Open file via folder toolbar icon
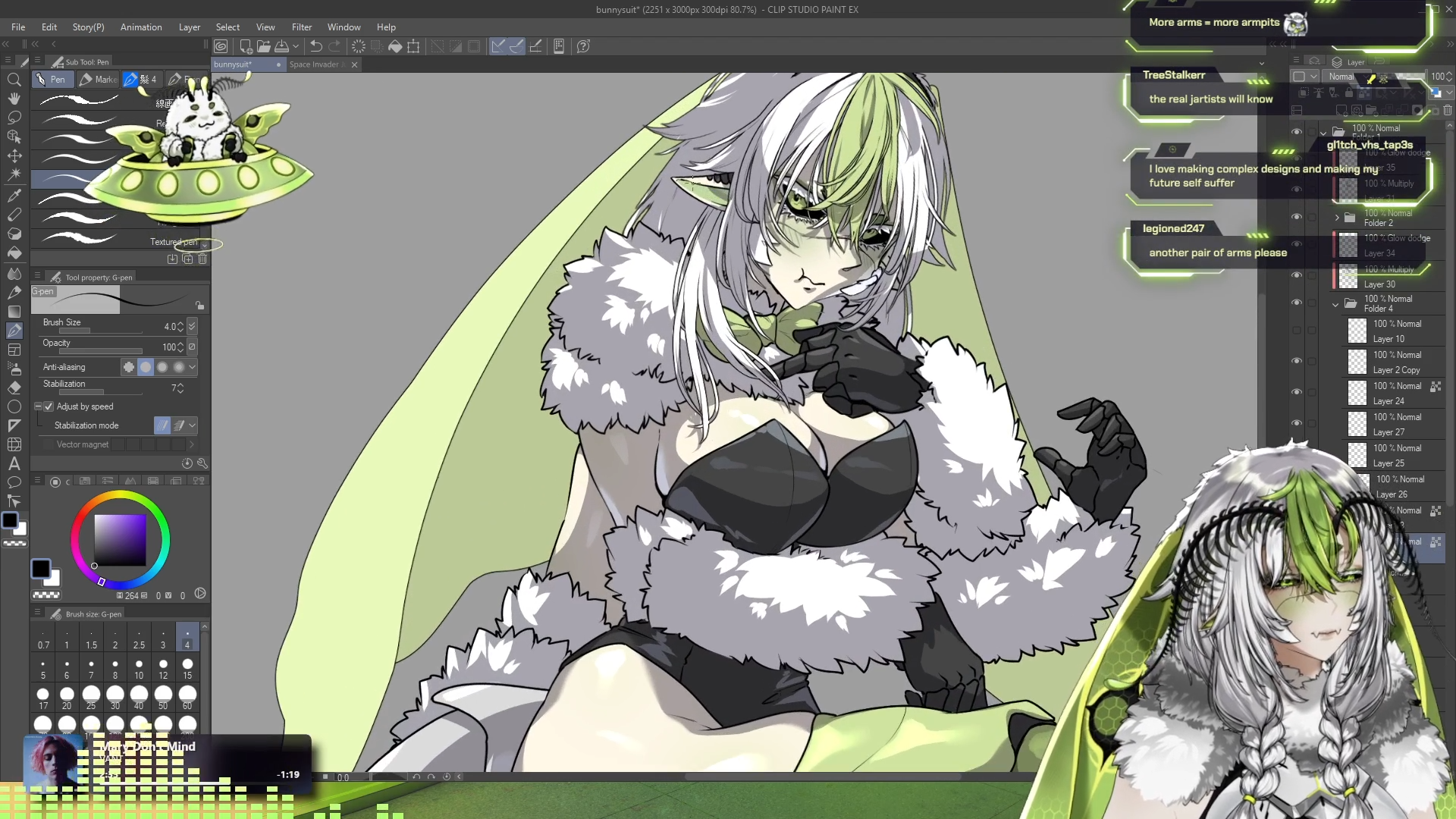 [263, 46]
